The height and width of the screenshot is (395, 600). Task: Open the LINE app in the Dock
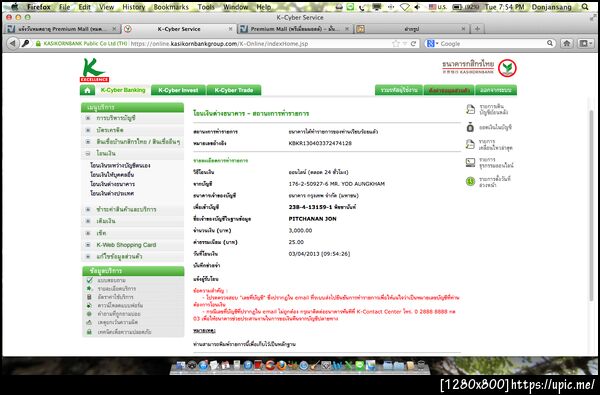click(360, 366)
